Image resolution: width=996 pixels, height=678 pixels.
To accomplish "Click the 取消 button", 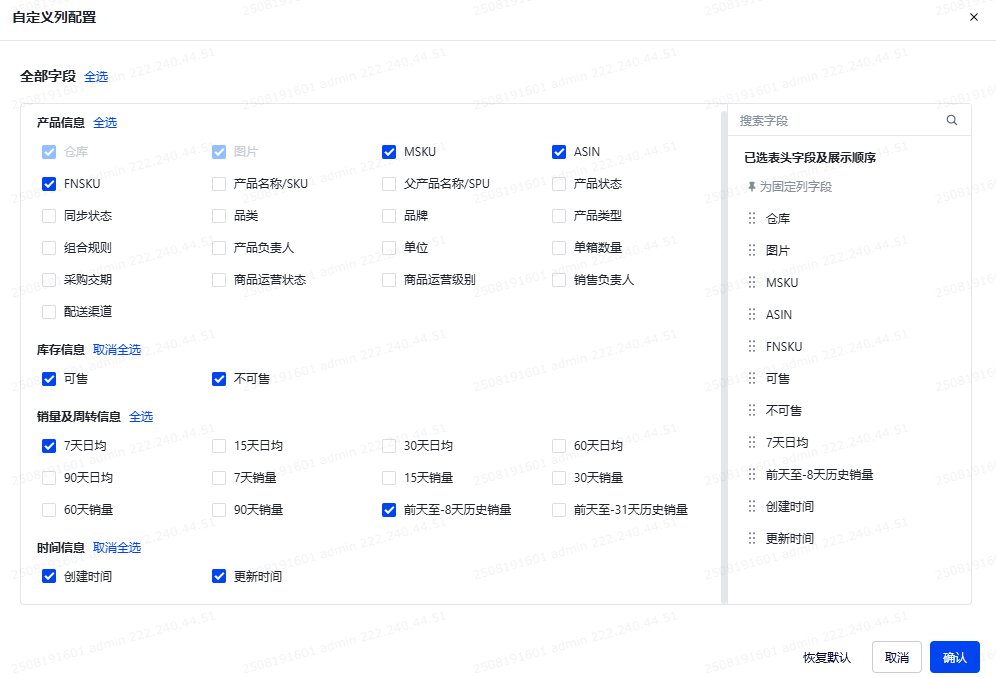I will (897, 657).
